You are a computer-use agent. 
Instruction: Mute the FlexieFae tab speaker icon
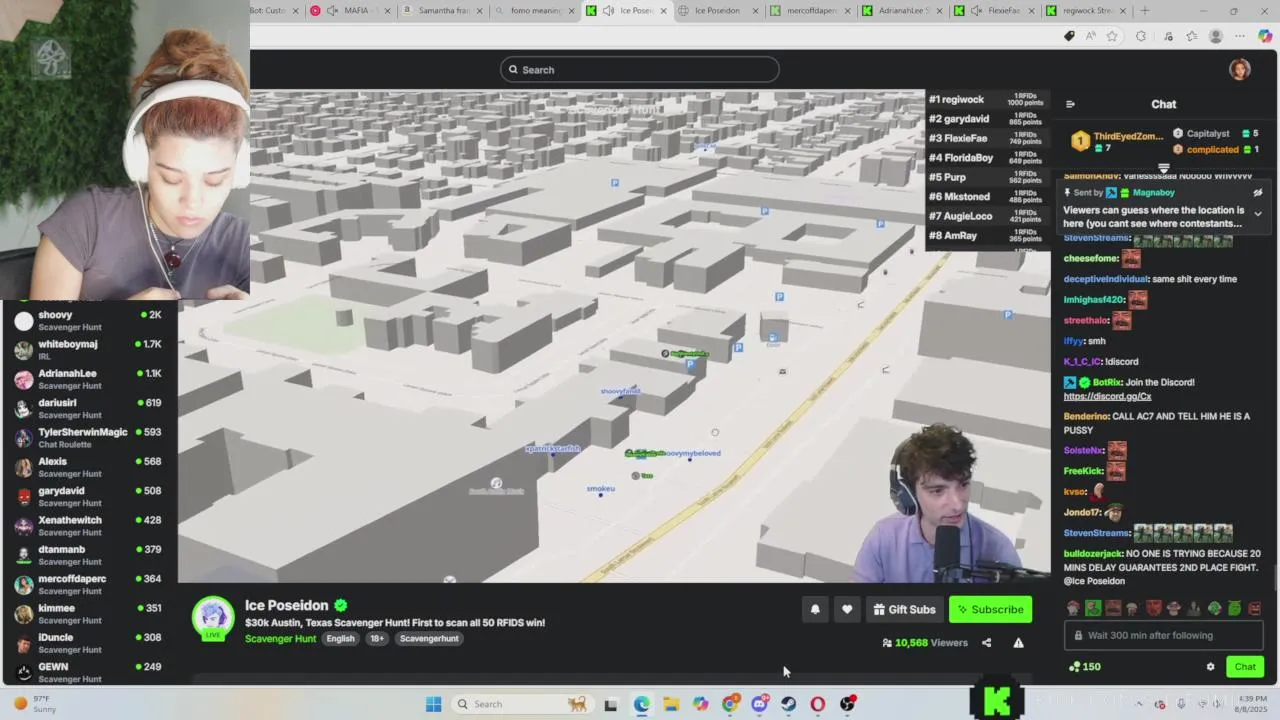[x=975, y=11]
